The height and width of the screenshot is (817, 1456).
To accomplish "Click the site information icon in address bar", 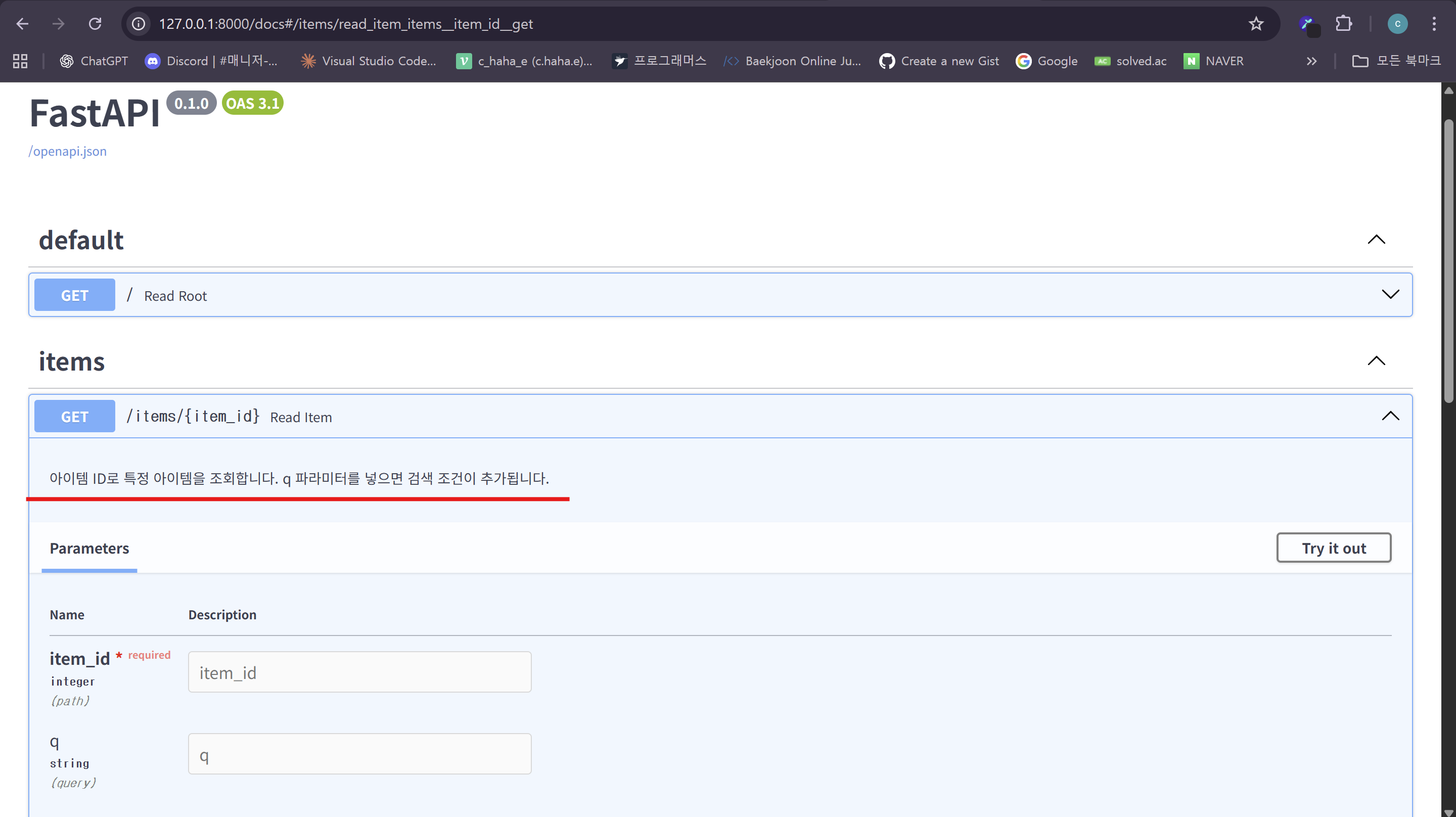I will click(x=138, y=23).
